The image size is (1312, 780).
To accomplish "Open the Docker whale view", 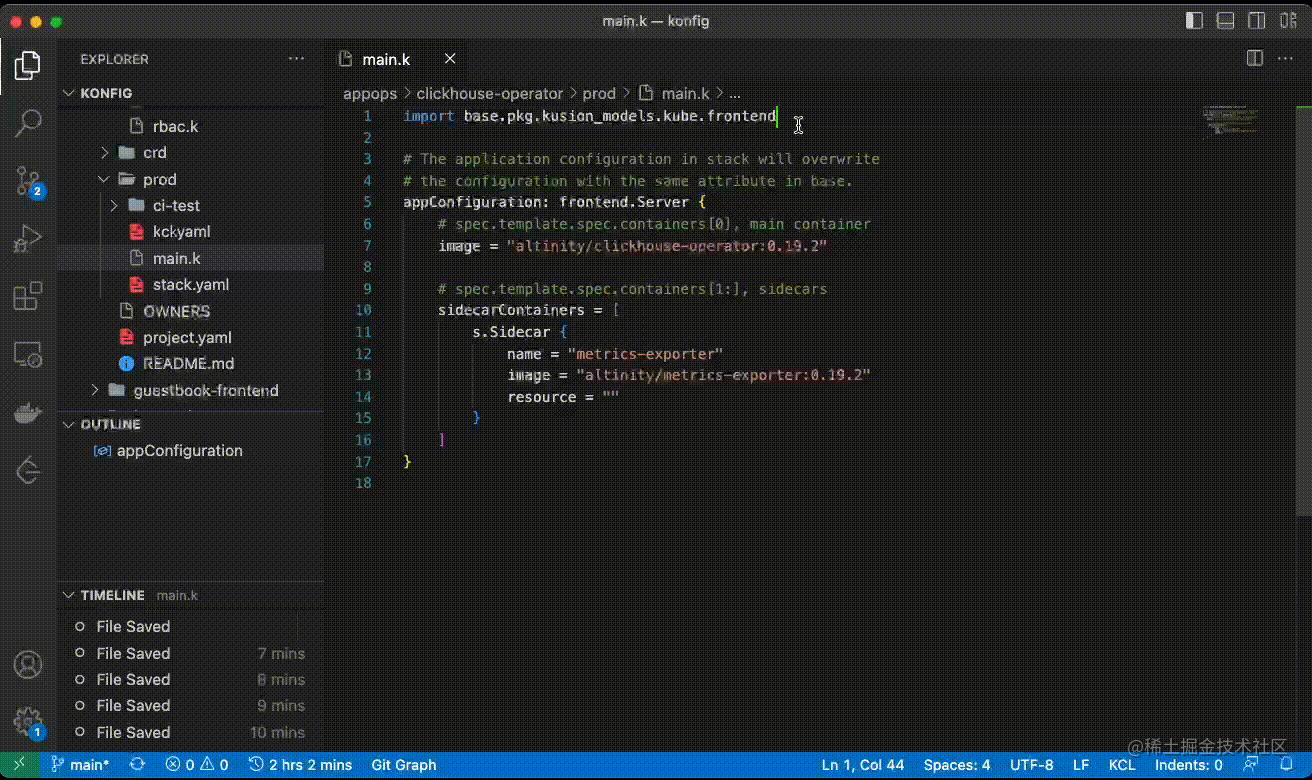I will (x=28, y=411).
